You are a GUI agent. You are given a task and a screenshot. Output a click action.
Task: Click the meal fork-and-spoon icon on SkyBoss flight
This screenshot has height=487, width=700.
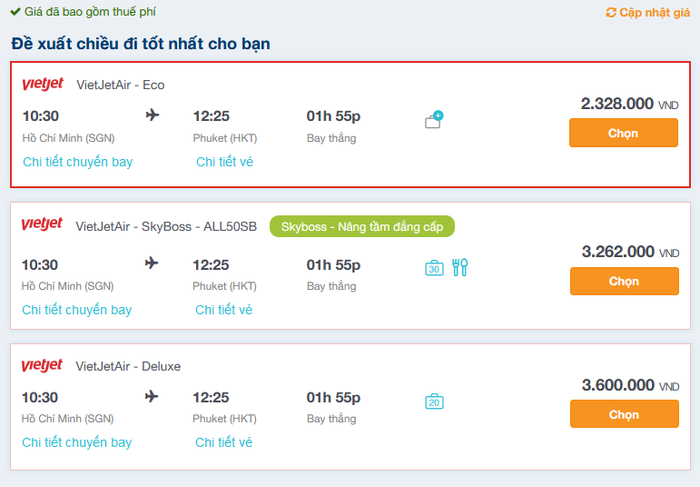(x=460, y=267)
